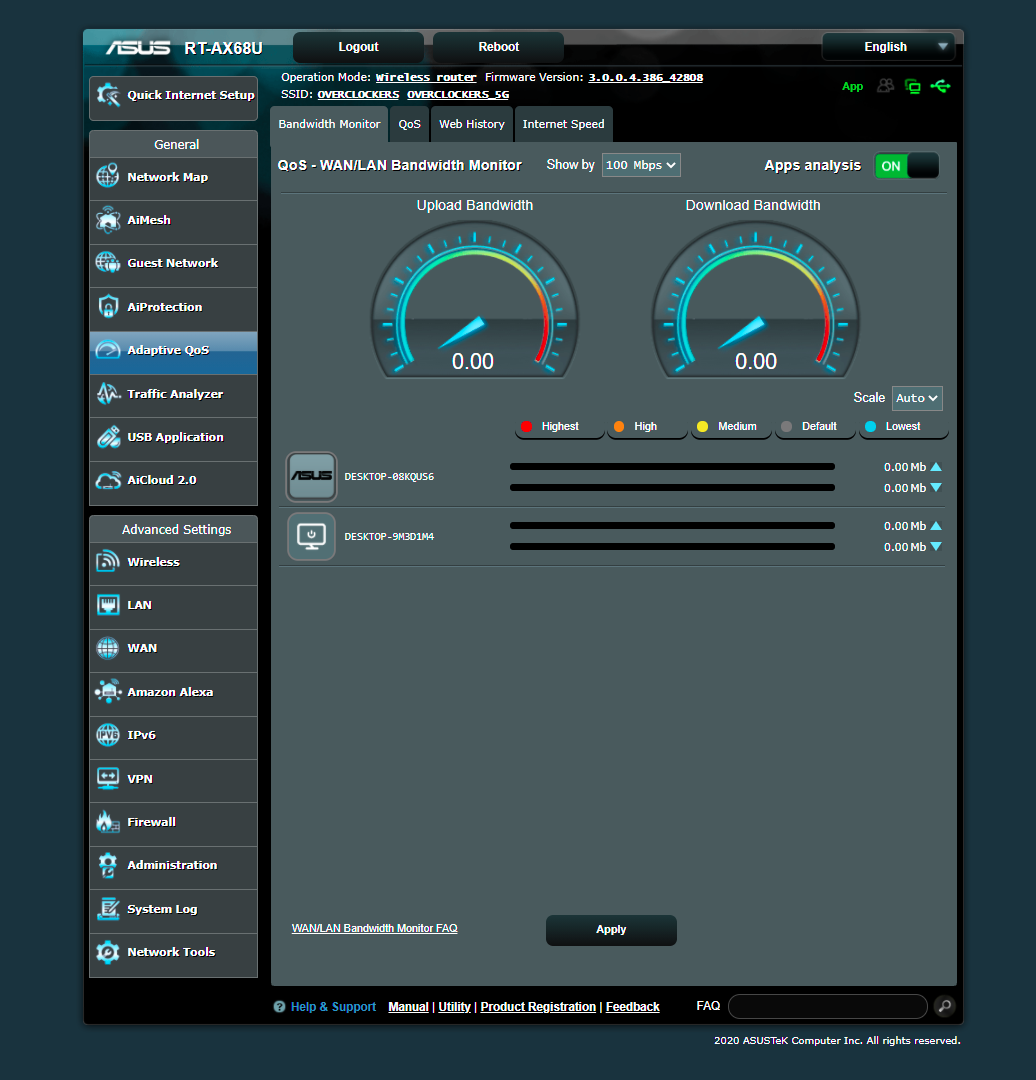Click the Guest Network icon
Screen dimensions: 1036x1080
108,262
